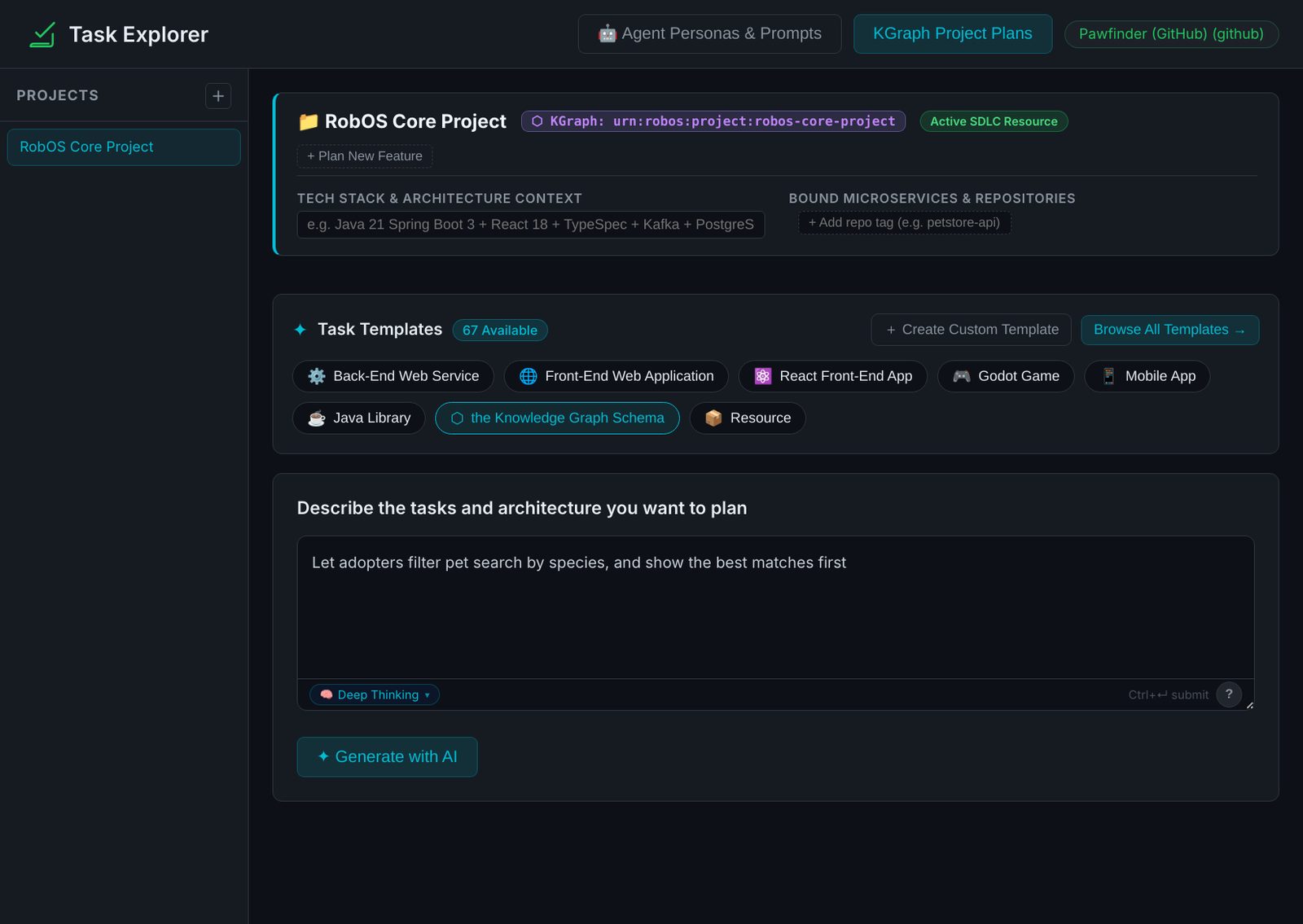Screen dimensions: 1303x924
Task: Click the brain icon in Deep Thinking
Action: [x=327, y=695]
